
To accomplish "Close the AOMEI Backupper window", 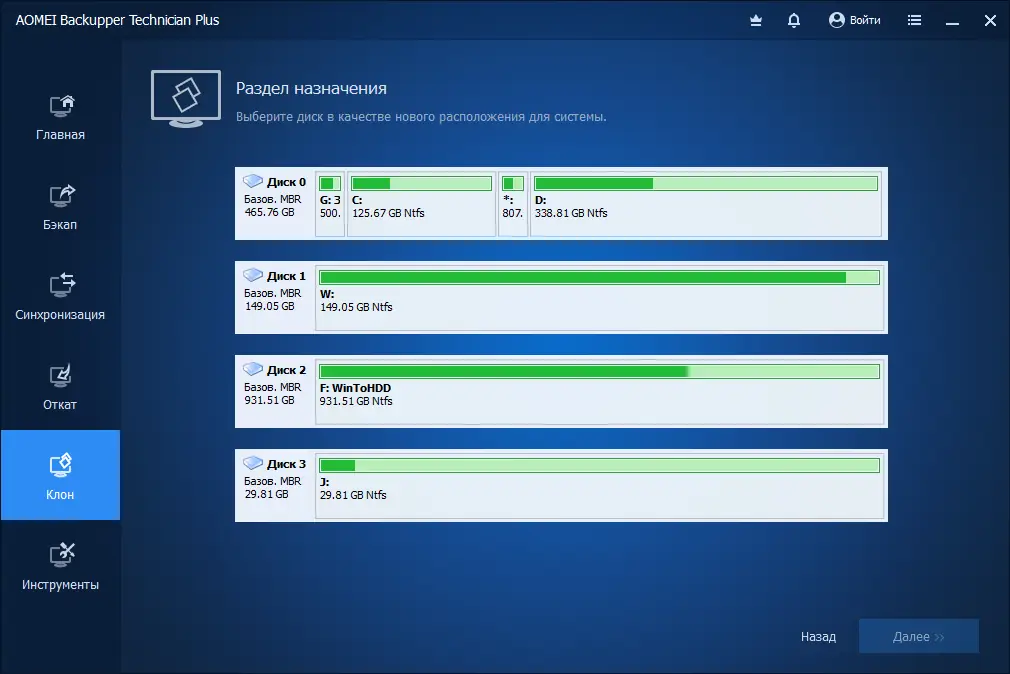I will click(x=990, y=21).
